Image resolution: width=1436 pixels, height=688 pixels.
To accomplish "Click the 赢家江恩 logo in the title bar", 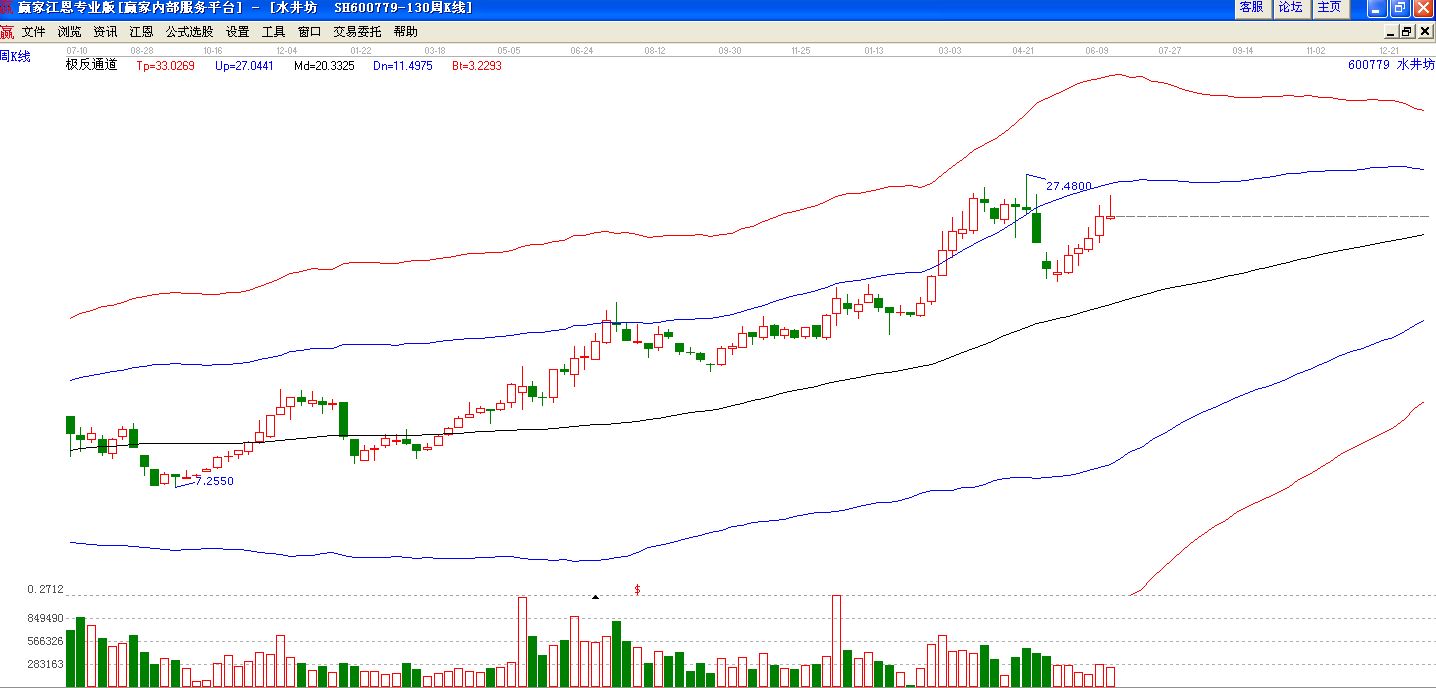I will 8,8.
